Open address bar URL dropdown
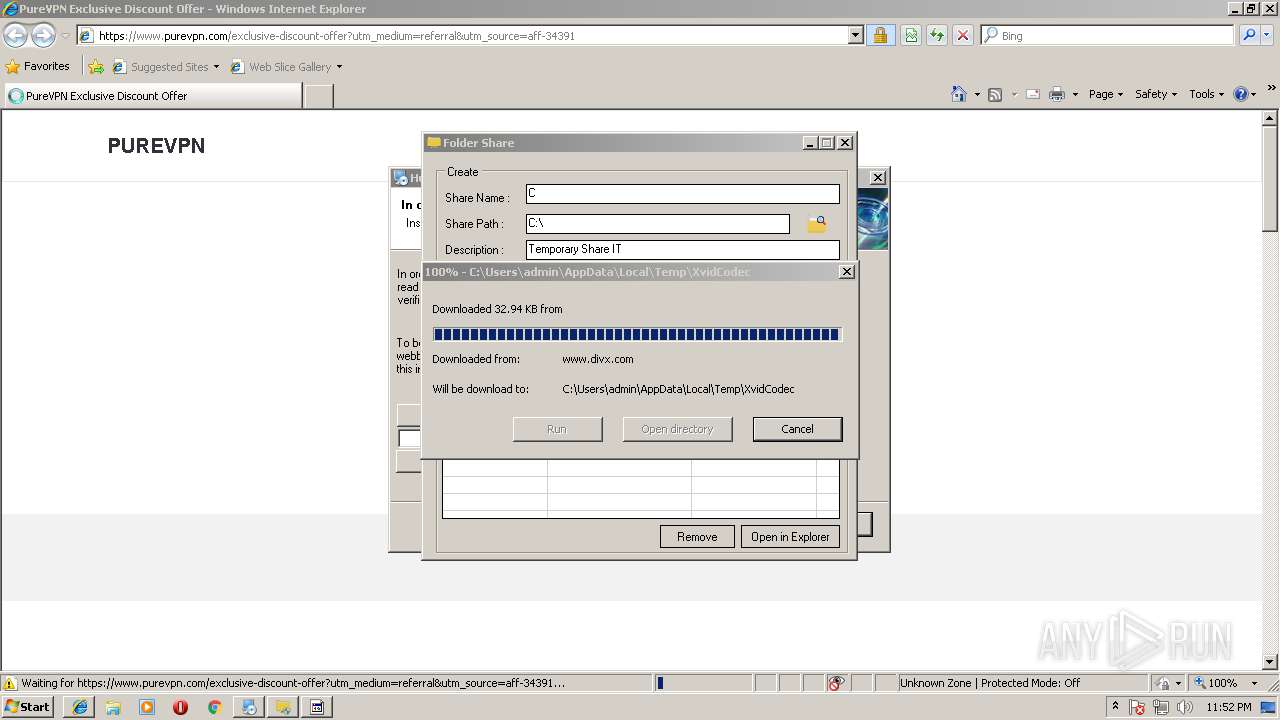The height and width of the screenshot is (720, 1280). tap(856, 35)
